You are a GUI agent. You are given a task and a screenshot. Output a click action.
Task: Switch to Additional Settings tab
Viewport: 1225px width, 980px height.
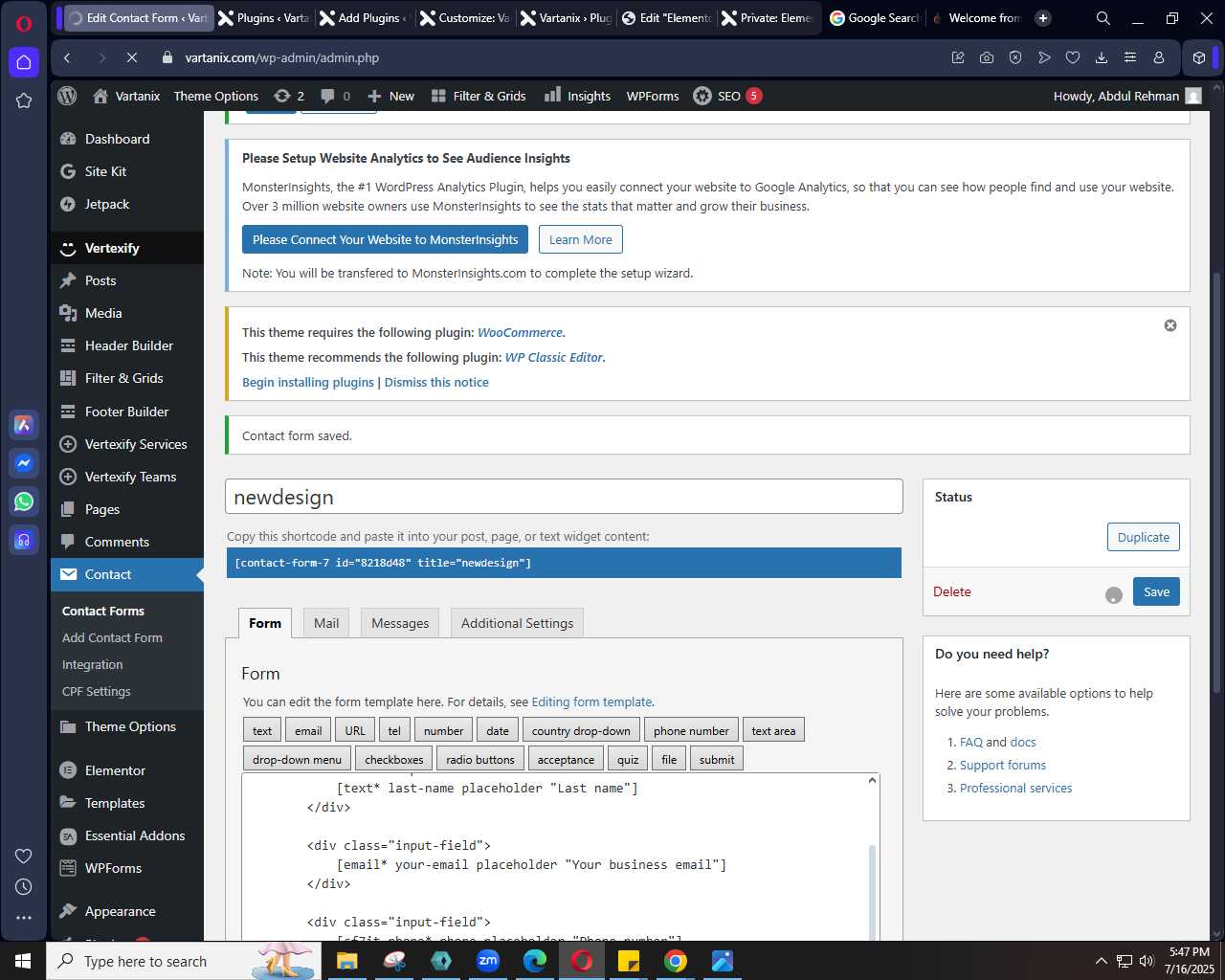[x=517, y=623]
